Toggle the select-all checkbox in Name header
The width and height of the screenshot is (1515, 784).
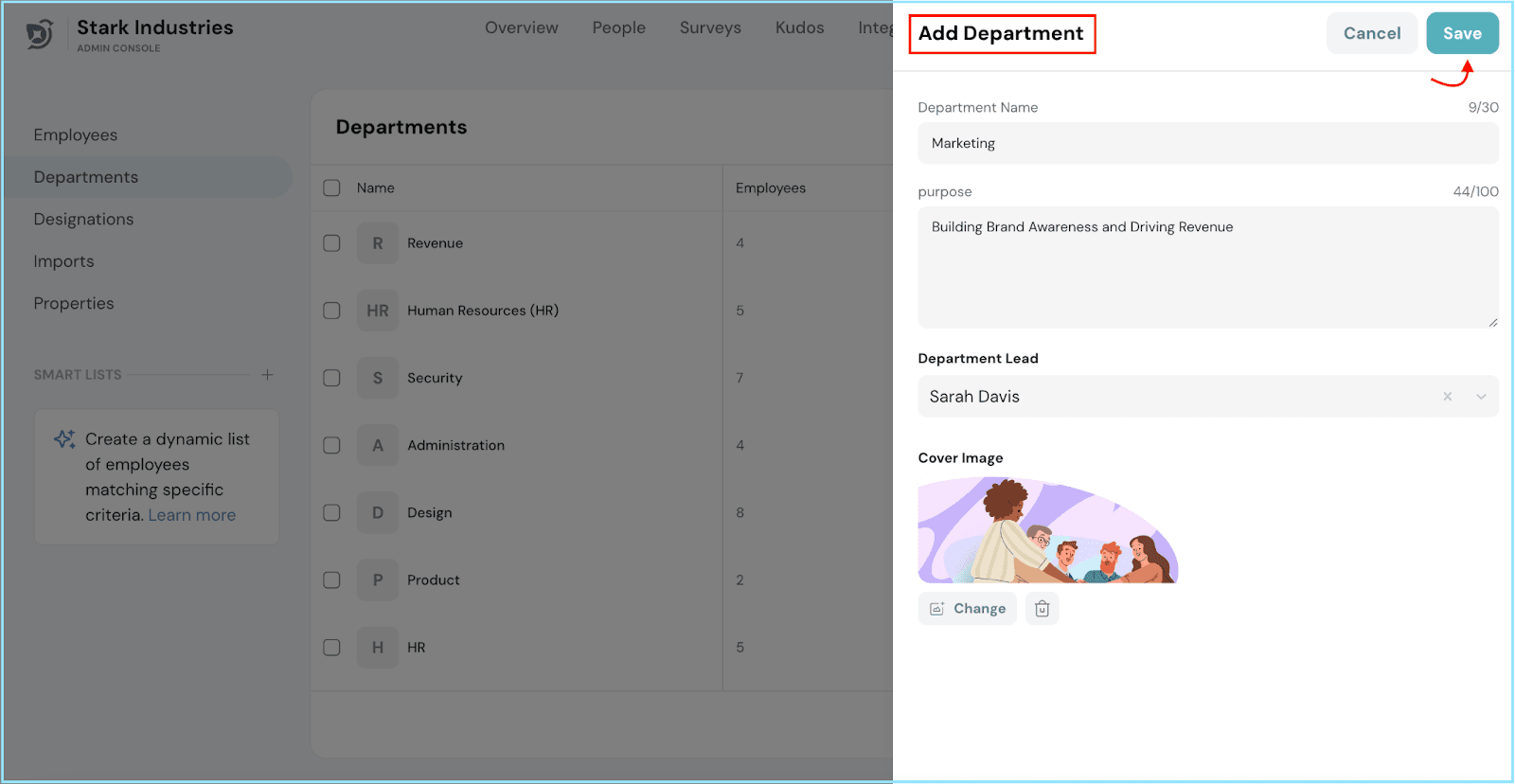pyautogui.click(x=331, y=188)
